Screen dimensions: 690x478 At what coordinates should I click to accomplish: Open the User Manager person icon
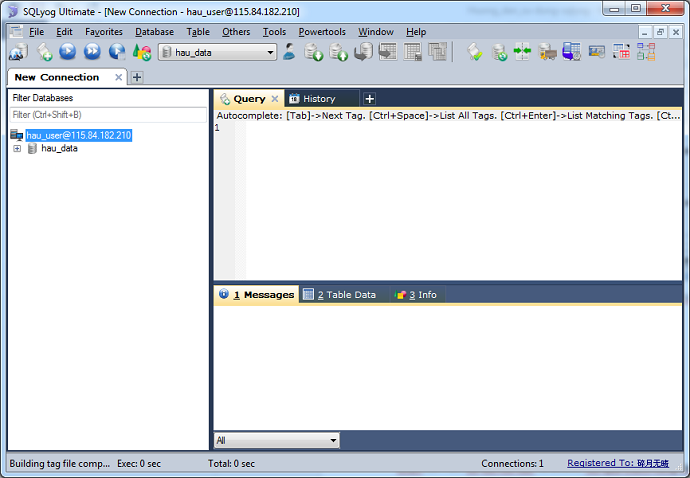click(x=289, y=52)
